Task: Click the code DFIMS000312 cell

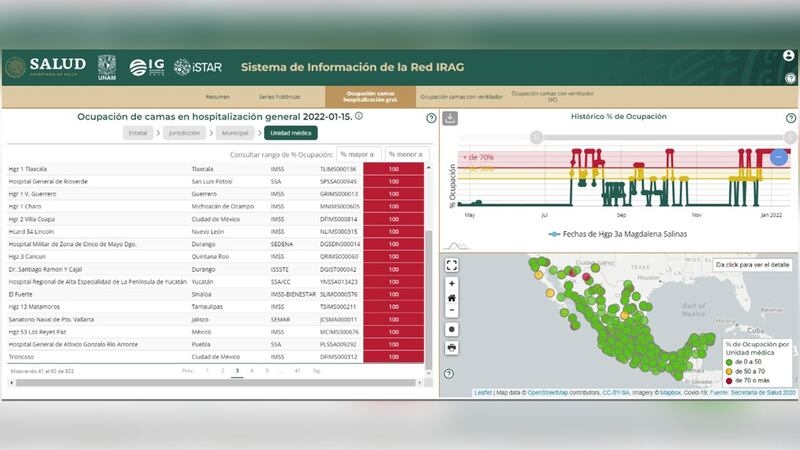Action: tap(339, 357)
